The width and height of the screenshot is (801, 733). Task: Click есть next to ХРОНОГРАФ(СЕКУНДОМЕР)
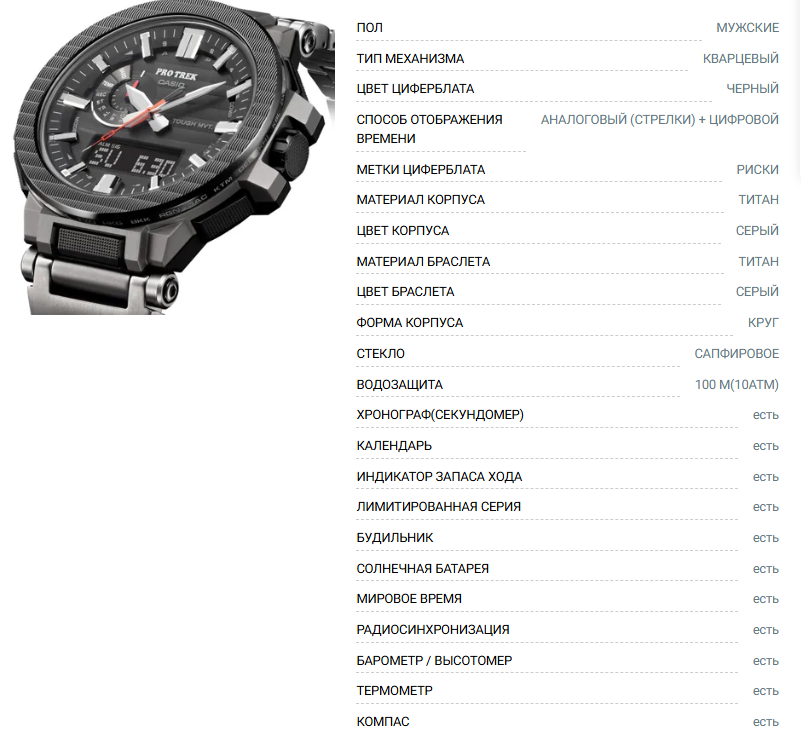[x=766, y=415]
